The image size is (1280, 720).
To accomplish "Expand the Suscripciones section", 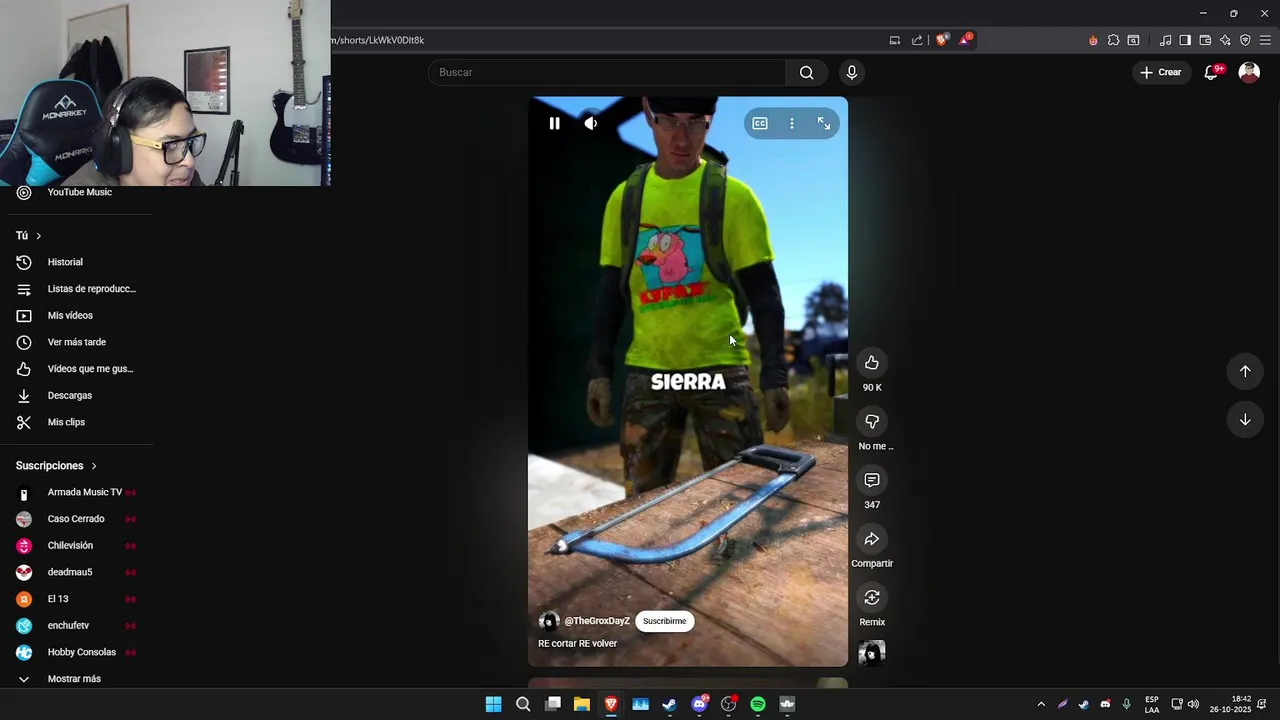I will [x=56, y=466].
